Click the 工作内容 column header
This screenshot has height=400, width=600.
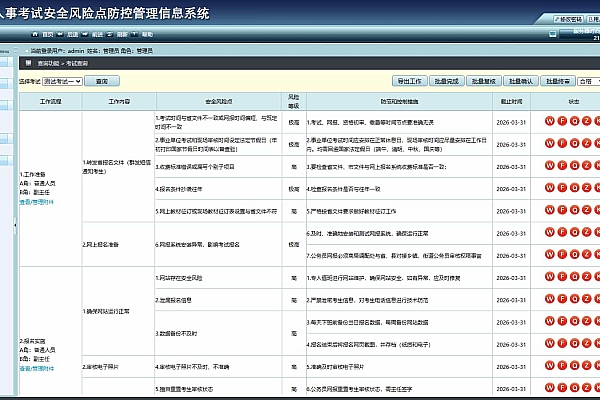tap(119, 101)
